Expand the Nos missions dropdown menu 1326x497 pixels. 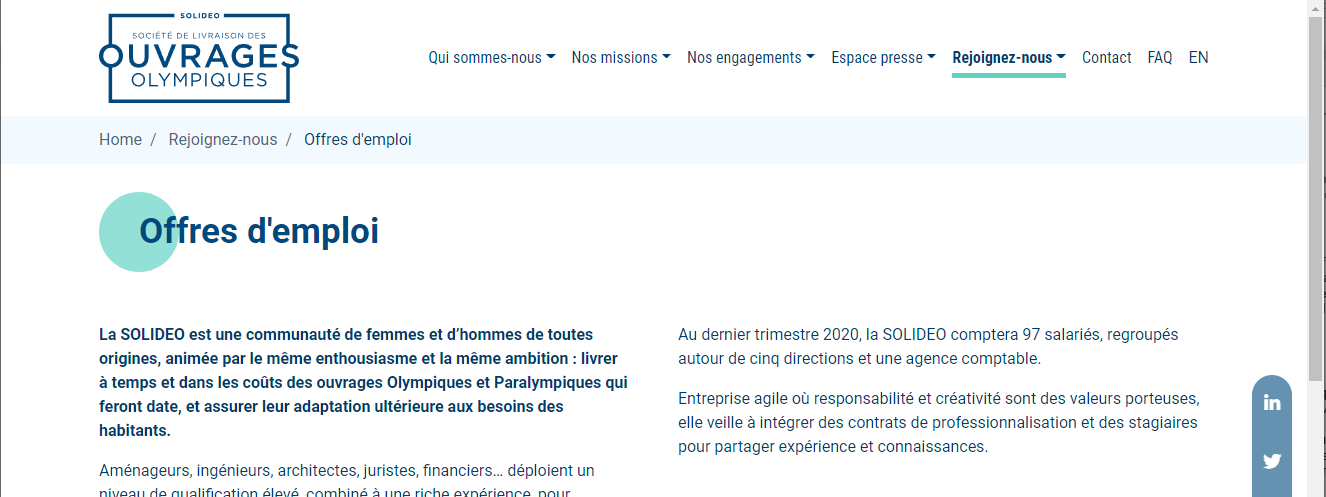pos(620,58)
